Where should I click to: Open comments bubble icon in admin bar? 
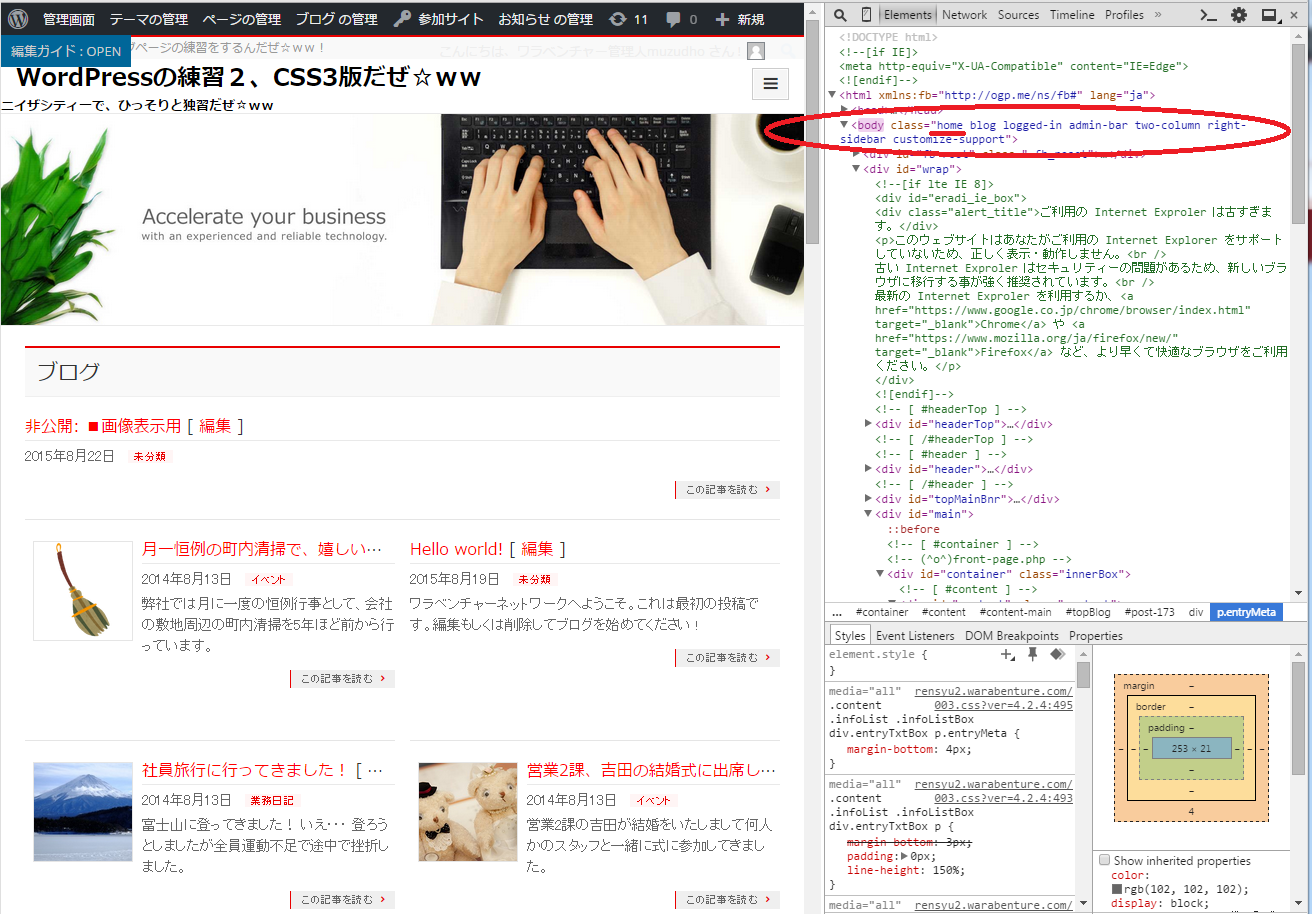point(674,19)
